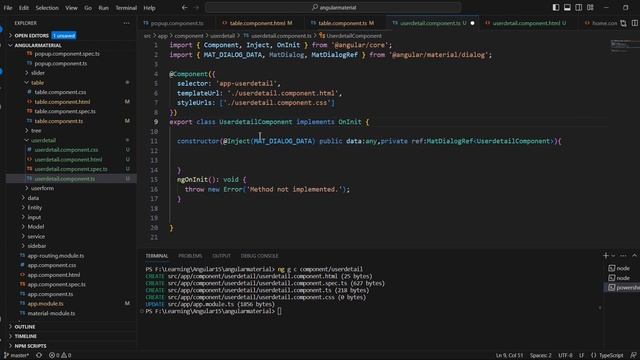
Task: Click the master branch indicator
Action: (17, 355)
